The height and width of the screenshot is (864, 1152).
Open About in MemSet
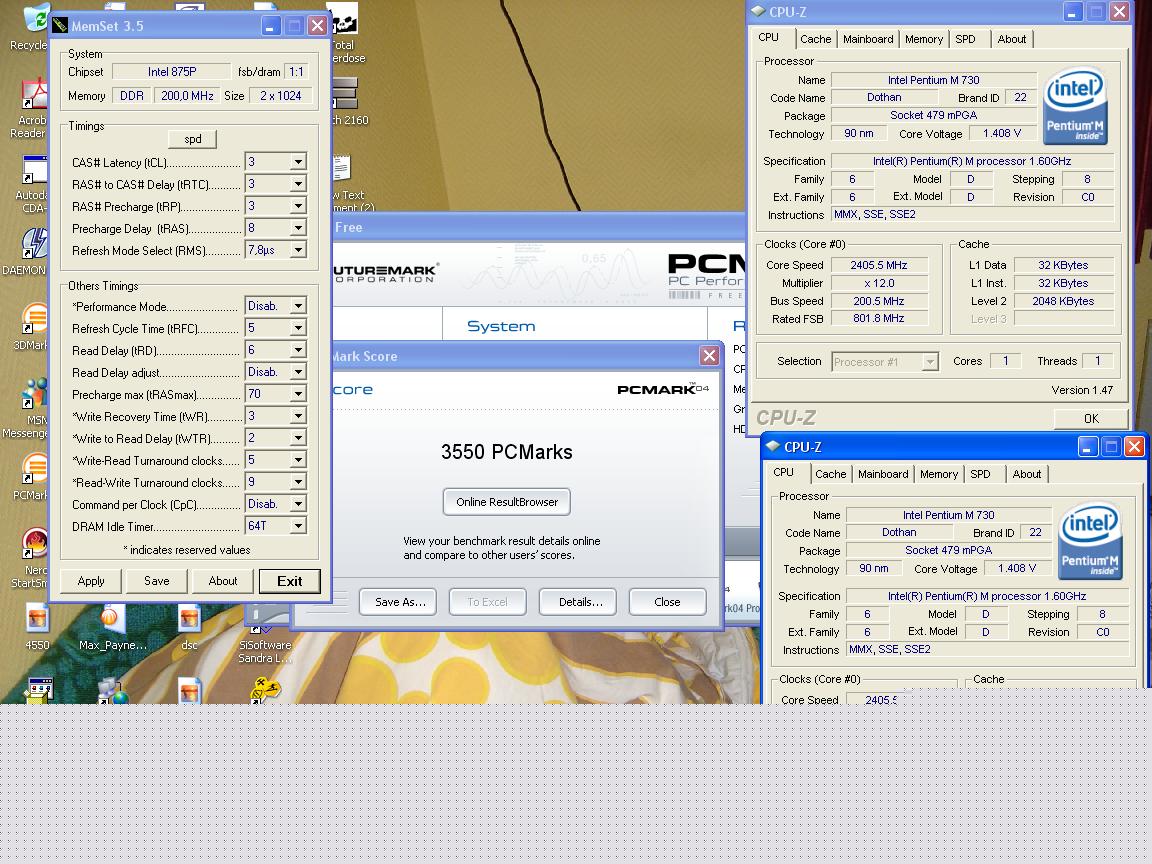(x=223, y=581)
